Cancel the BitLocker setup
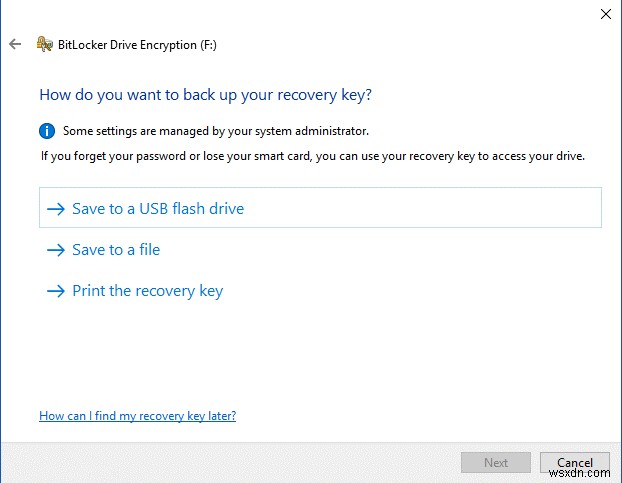 click(575, 462)
